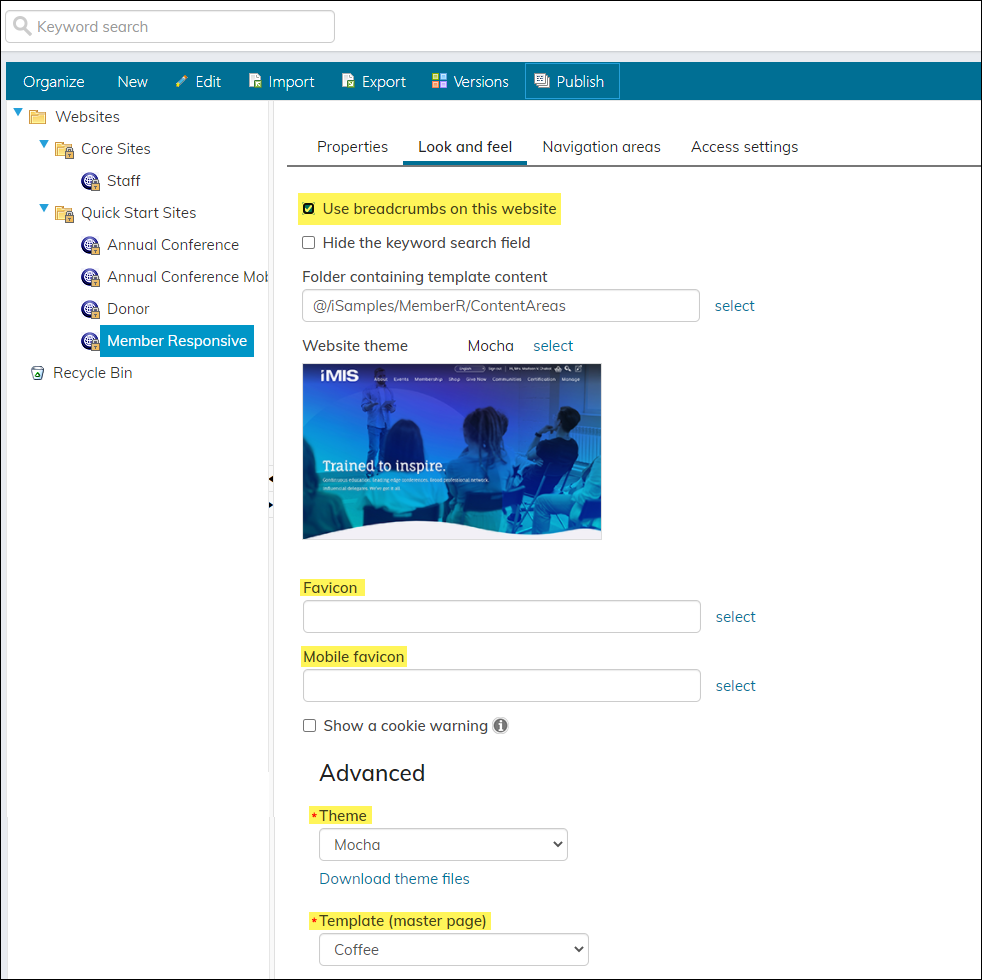Click the Annual Conference globe icon
982x980 pixels.
pos(90,245)
